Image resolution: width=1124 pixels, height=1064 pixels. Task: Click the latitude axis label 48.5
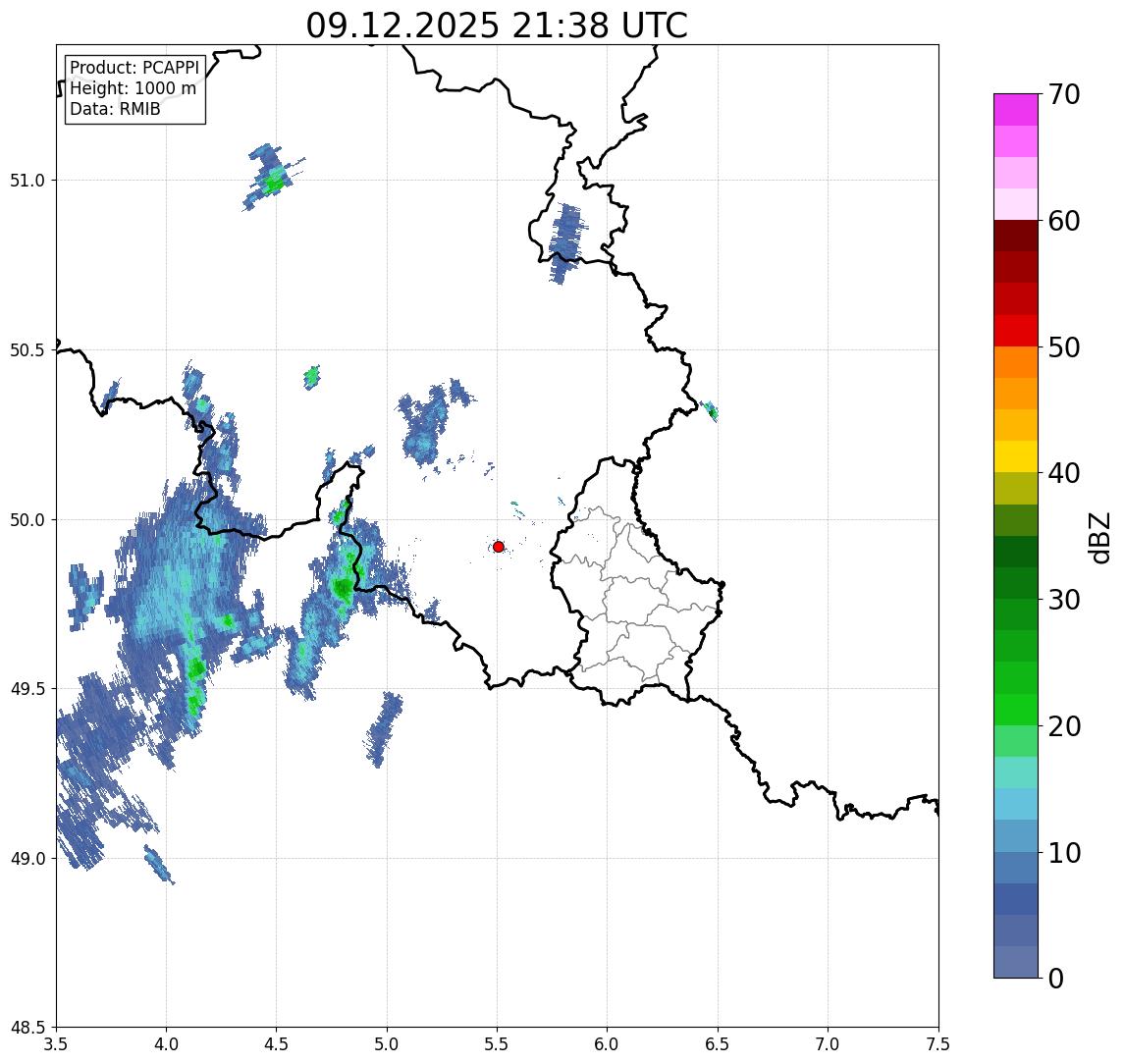(x=27, y=1028)
